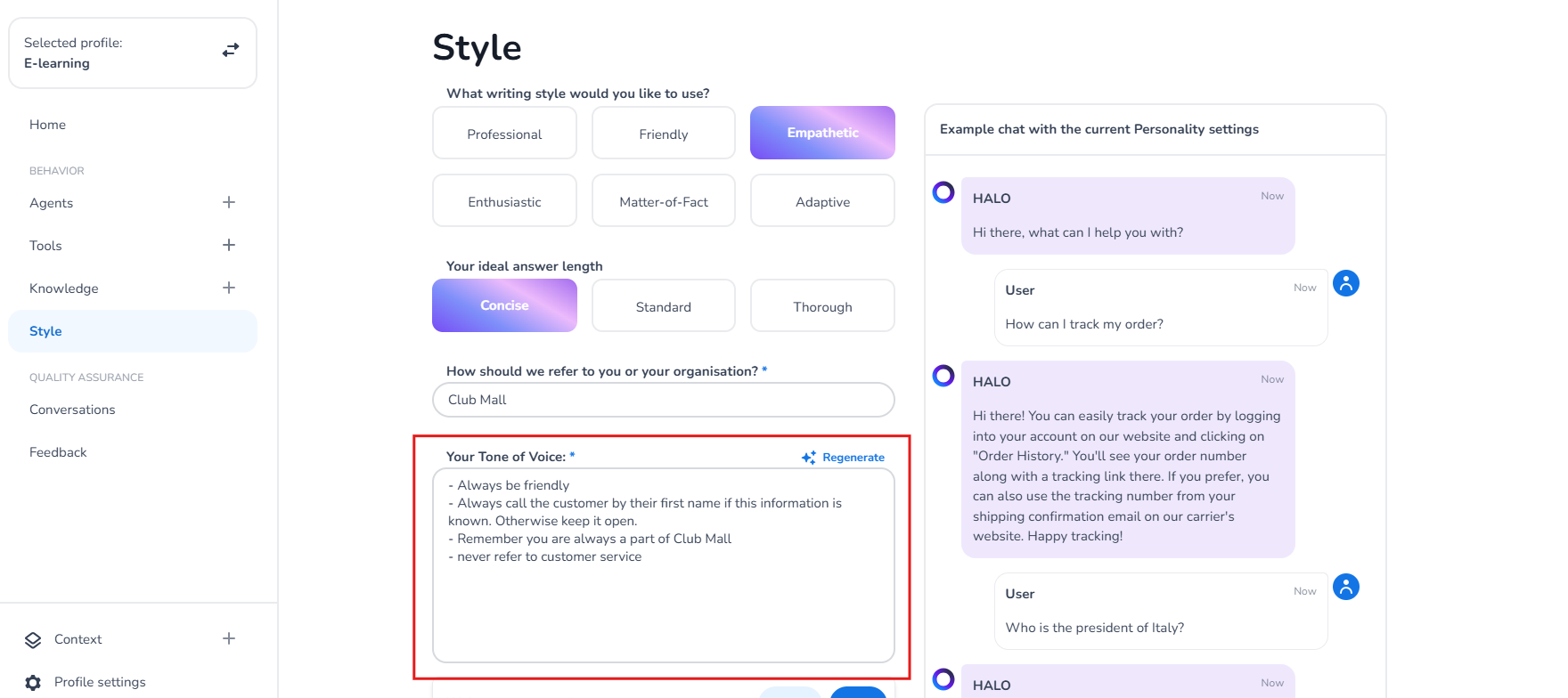Screen dimensions: 1568x698
Task: Click the user avatar beside 'How can I track my order?'
Action: point(1345,284)
